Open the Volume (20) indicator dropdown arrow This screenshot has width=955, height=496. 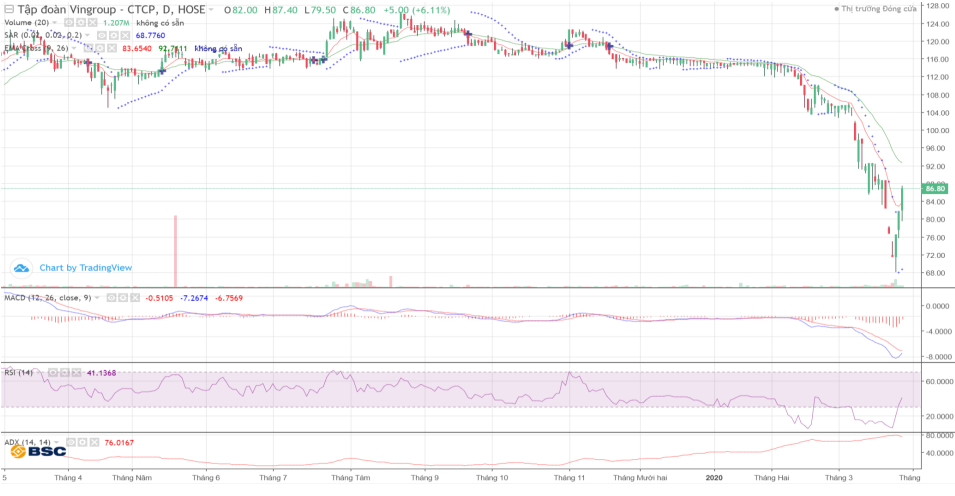pos(55,23)
